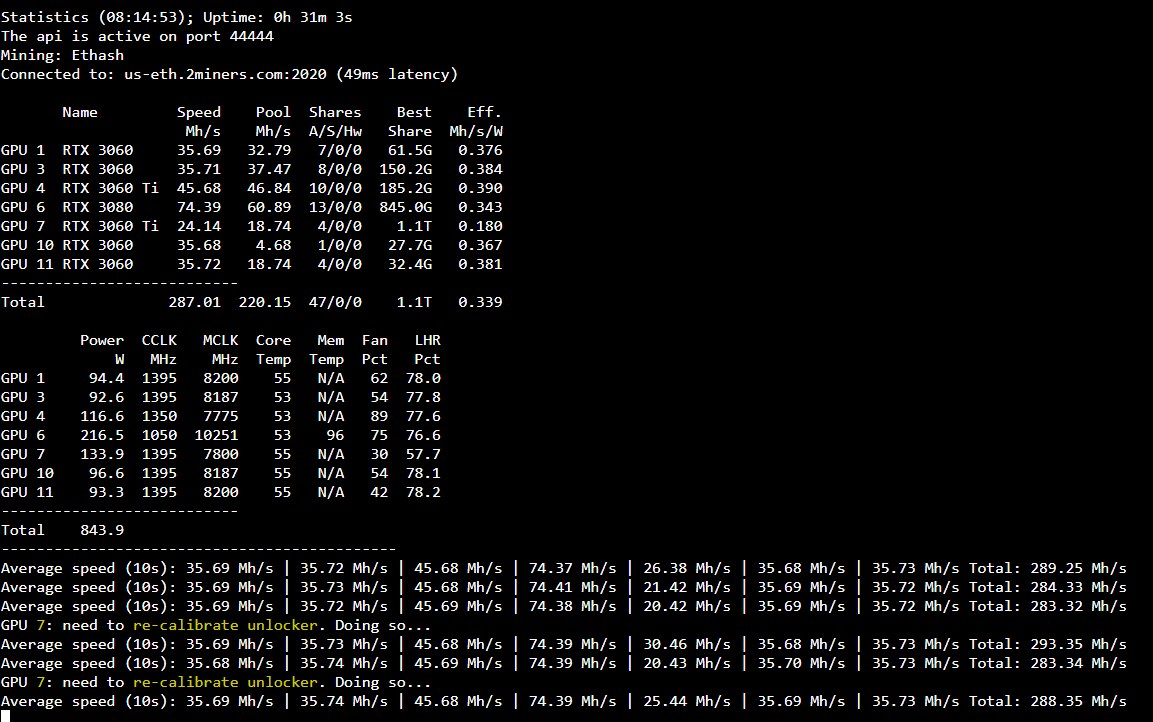Screen dimensions: 1153x722
Task: Select the Fan Pct header label
Action: click(375, 349)
